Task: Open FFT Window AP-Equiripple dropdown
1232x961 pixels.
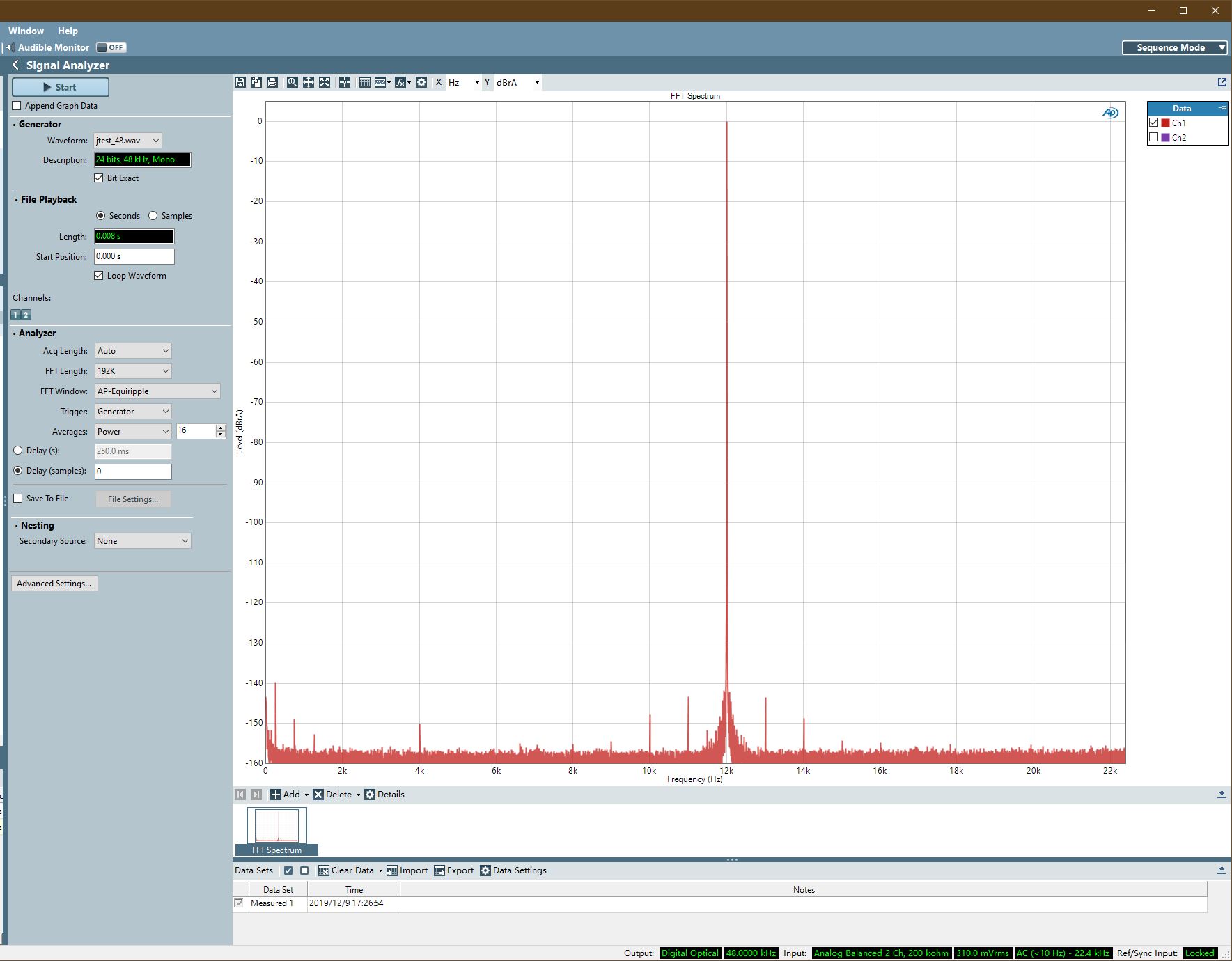Action: [157, 391]
